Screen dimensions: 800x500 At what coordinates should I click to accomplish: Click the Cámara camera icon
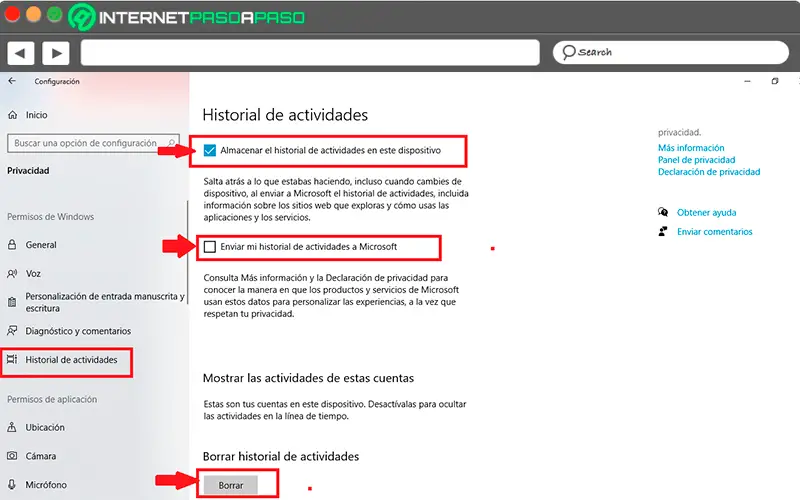(12, 456)
